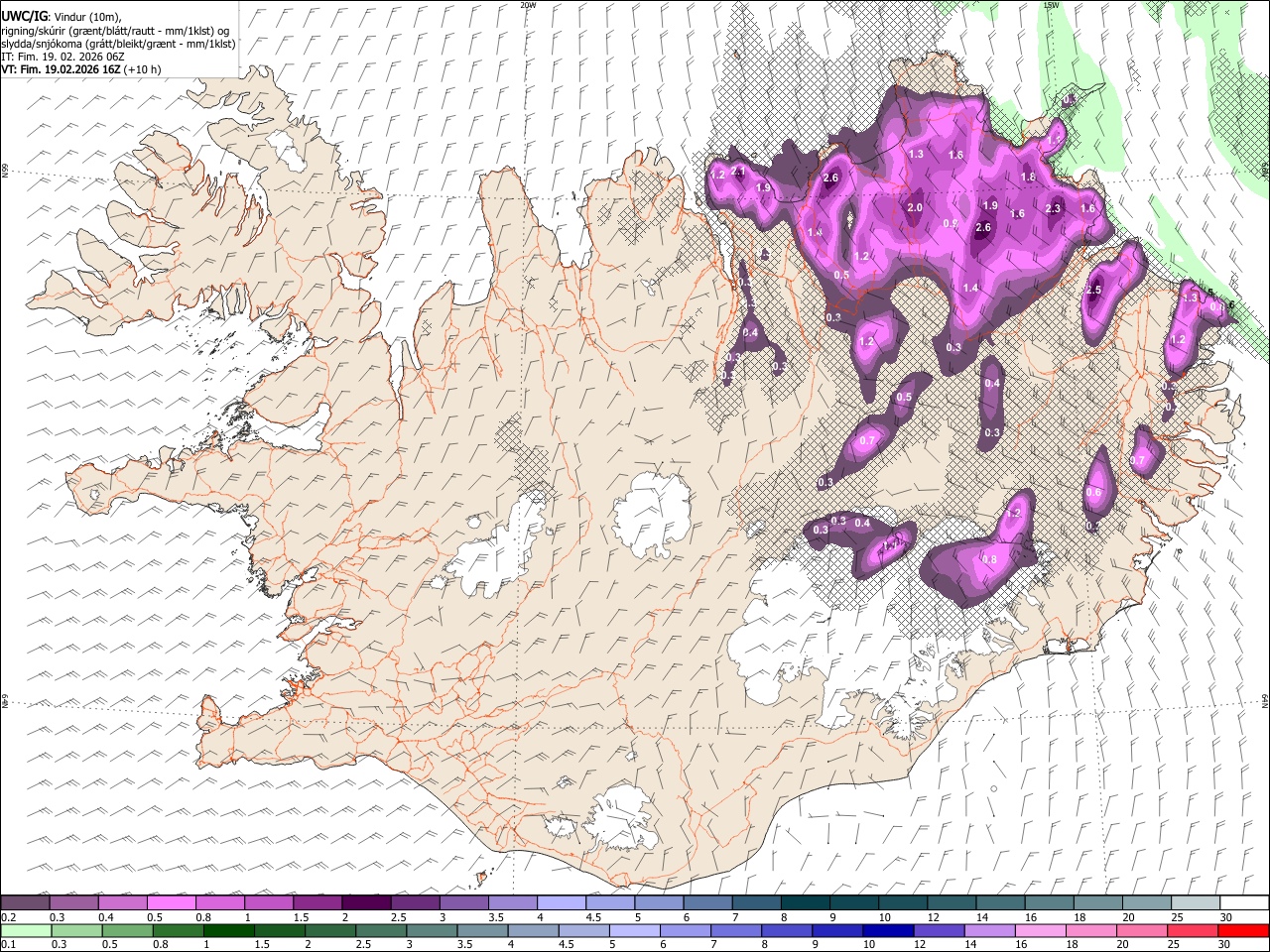1270x952 pixels.
Task: Click the pale grey 25 snow legend swatch
Action: coord(1195,903)
